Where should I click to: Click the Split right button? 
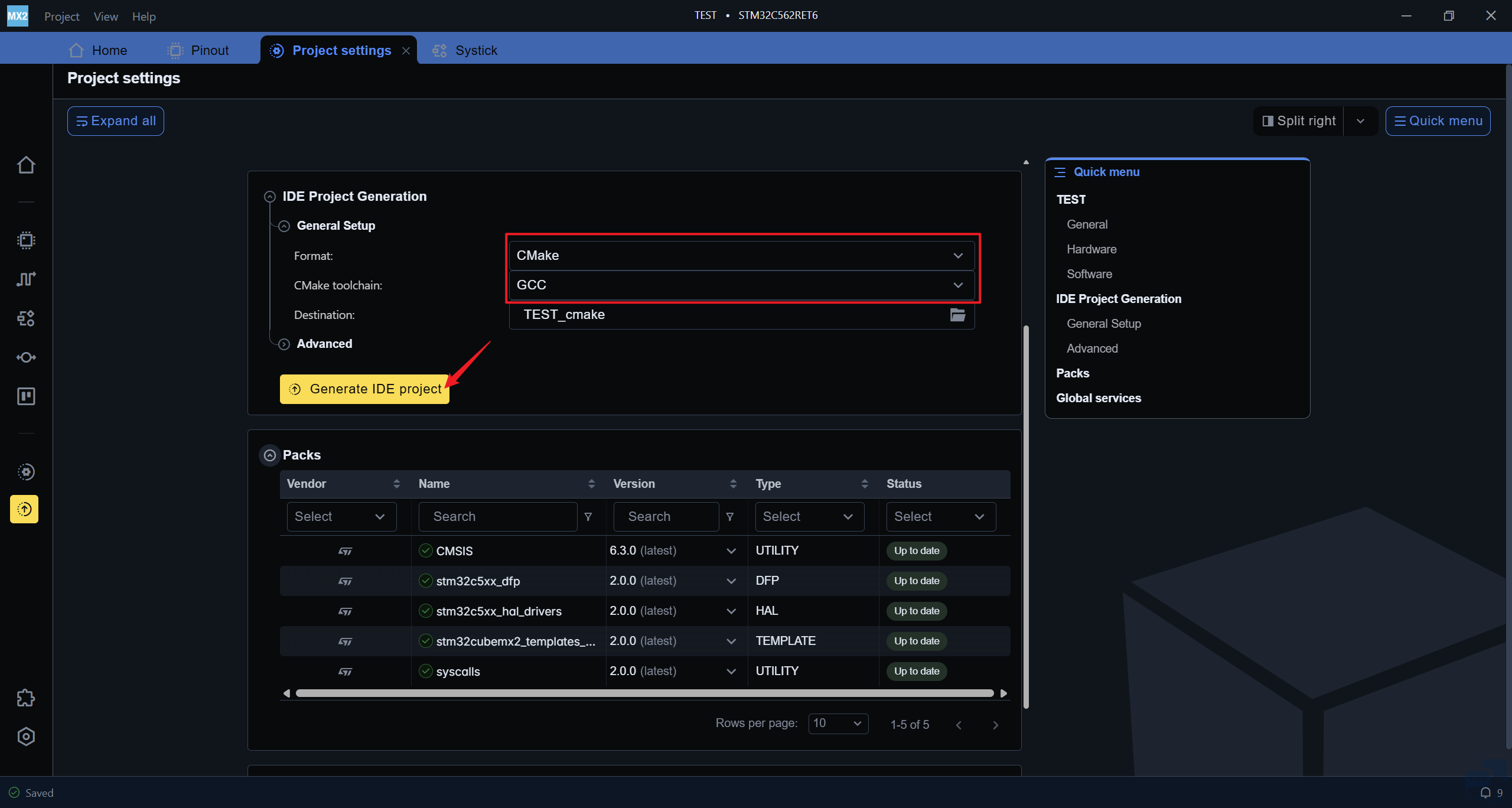coord(1299,121)
